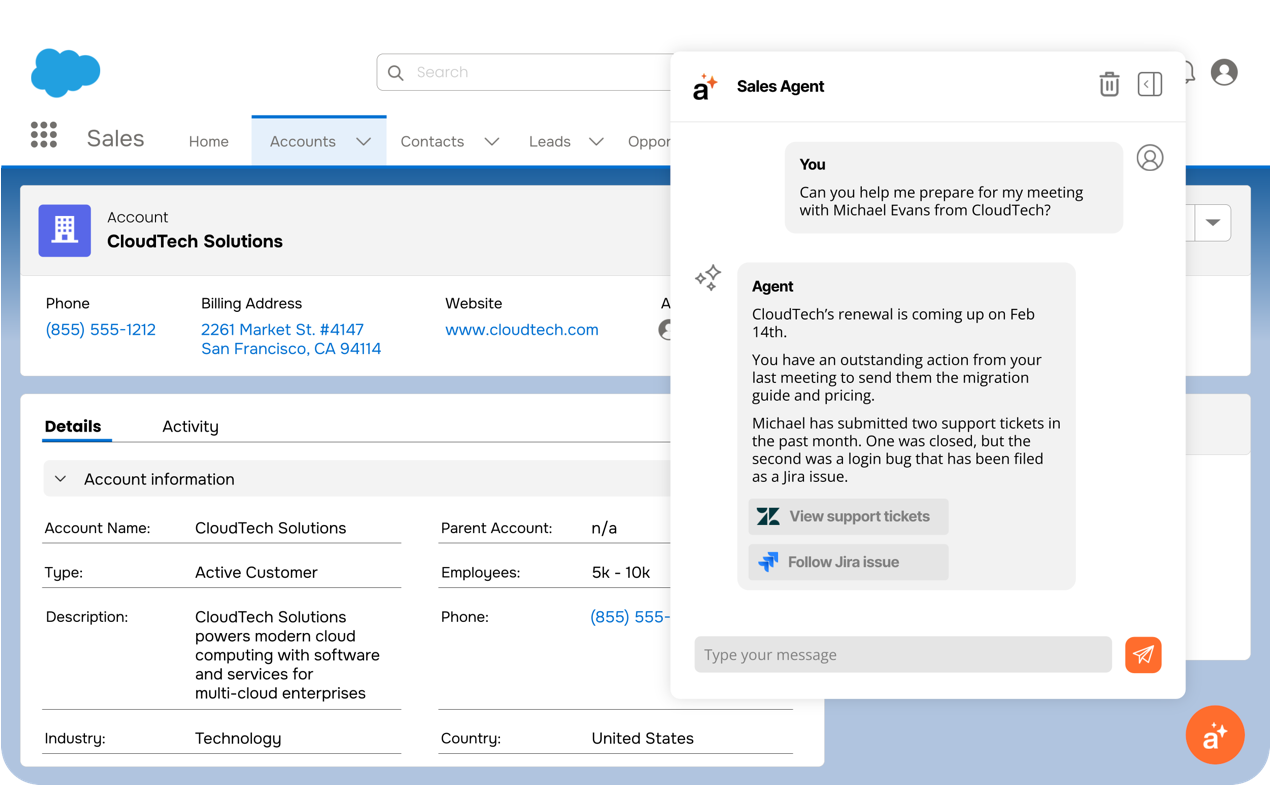Click the Account Name value CloudTech Solutions
Image resolution: width=1280 pixels, height=800 pixels.
tap(271, 528)
